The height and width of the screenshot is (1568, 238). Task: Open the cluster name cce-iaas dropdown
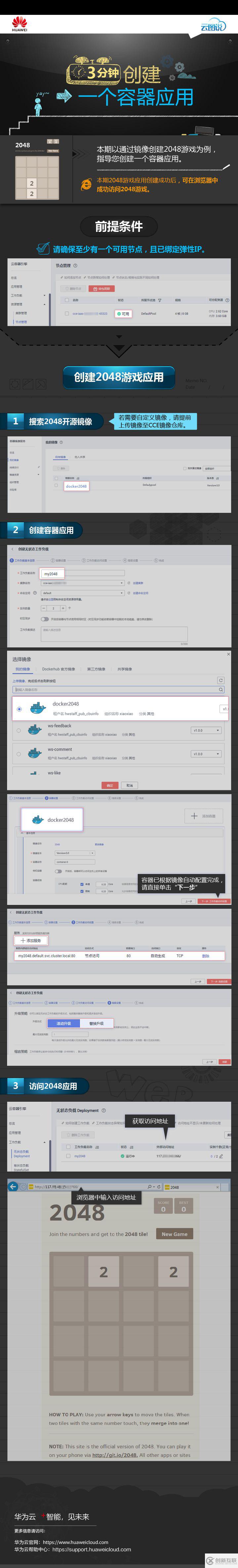[x=82, y=582]
